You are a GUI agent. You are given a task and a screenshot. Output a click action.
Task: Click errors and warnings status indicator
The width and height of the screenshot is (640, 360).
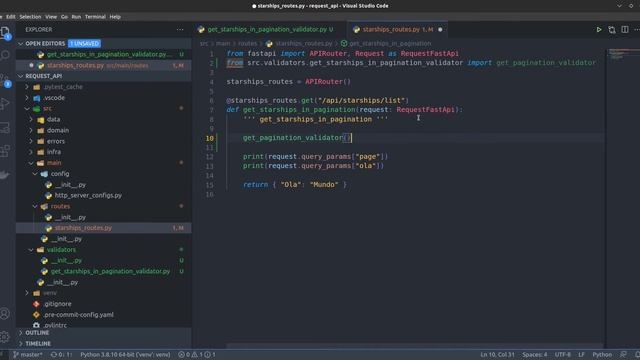pyautogui.click(x=197, y=354)
